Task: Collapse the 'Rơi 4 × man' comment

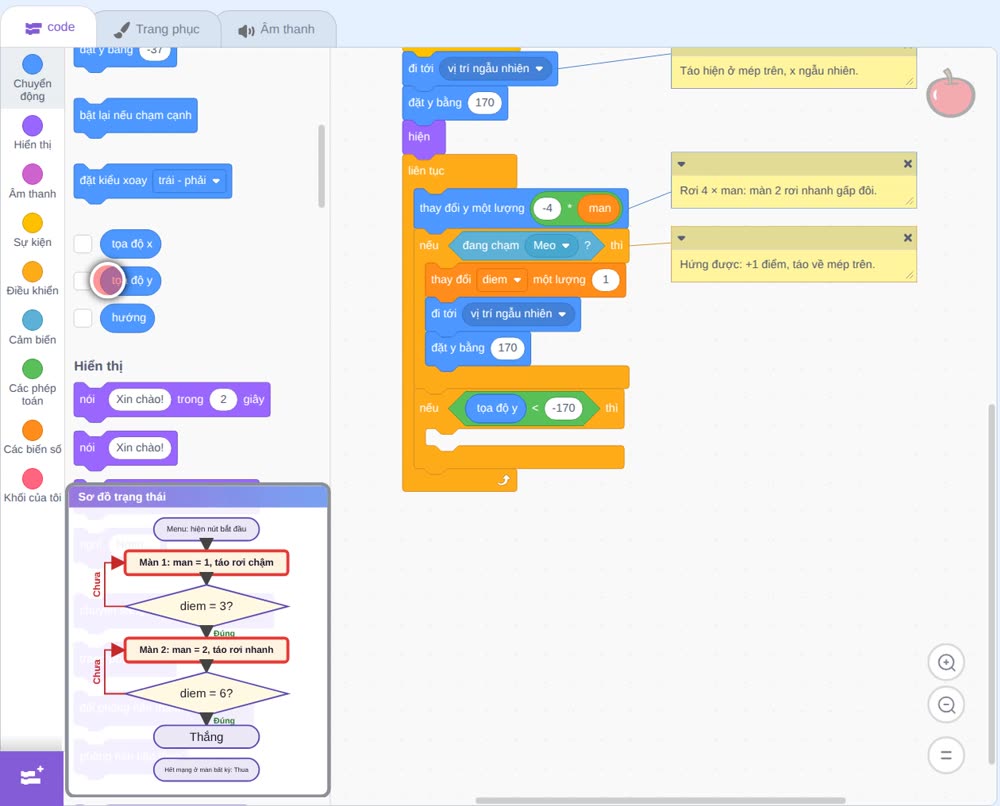Action: 681,164
